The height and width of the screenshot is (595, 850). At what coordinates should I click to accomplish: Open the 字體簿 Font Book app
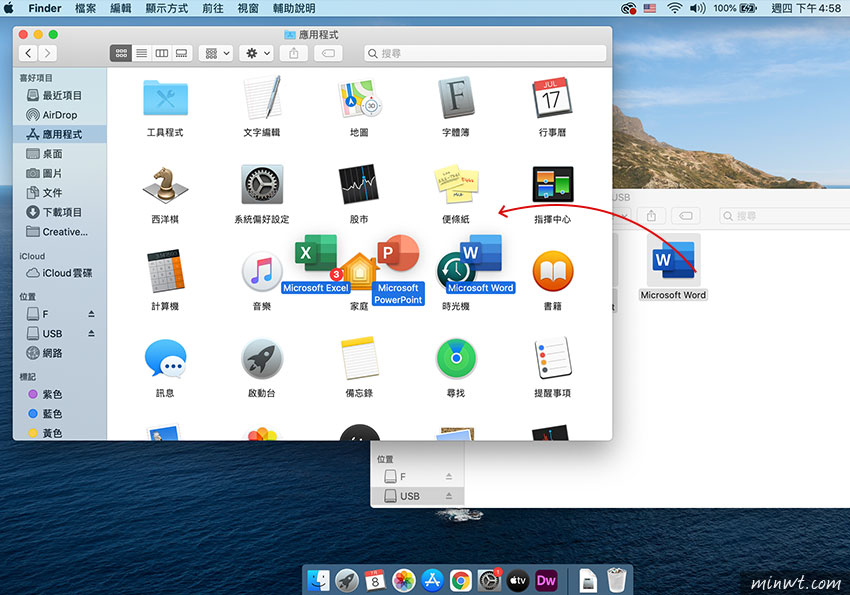point(456,98)
